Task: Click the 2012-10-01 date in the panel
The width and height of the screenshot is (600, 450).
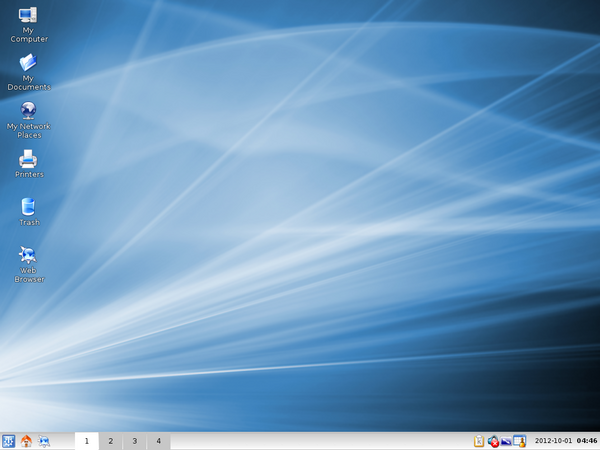Action: pyautogui.click(x=553, y=441)
